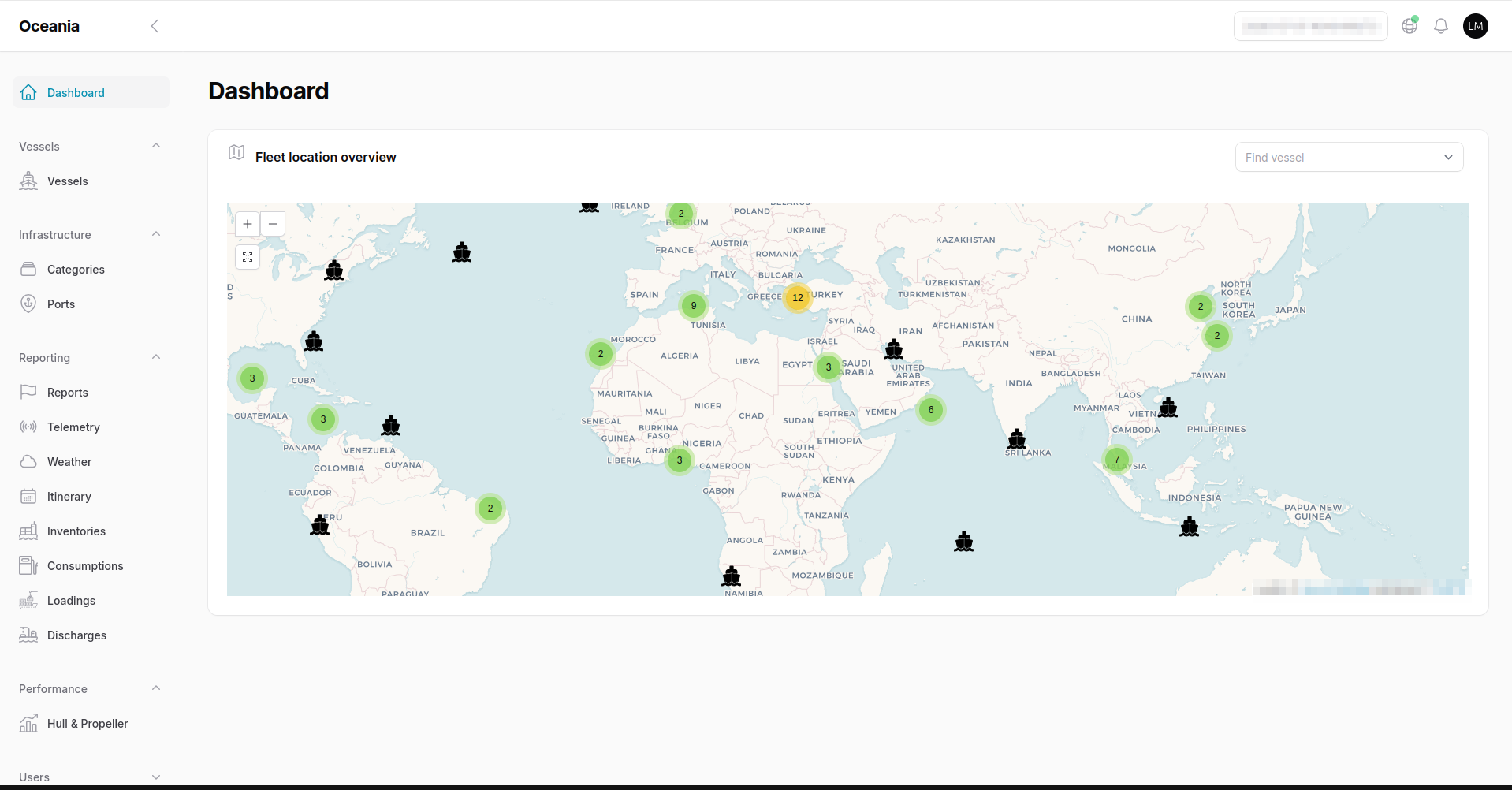Click the Consumptions fuel icon
This screenshot has height=790, width=1512.
[28, 565]
